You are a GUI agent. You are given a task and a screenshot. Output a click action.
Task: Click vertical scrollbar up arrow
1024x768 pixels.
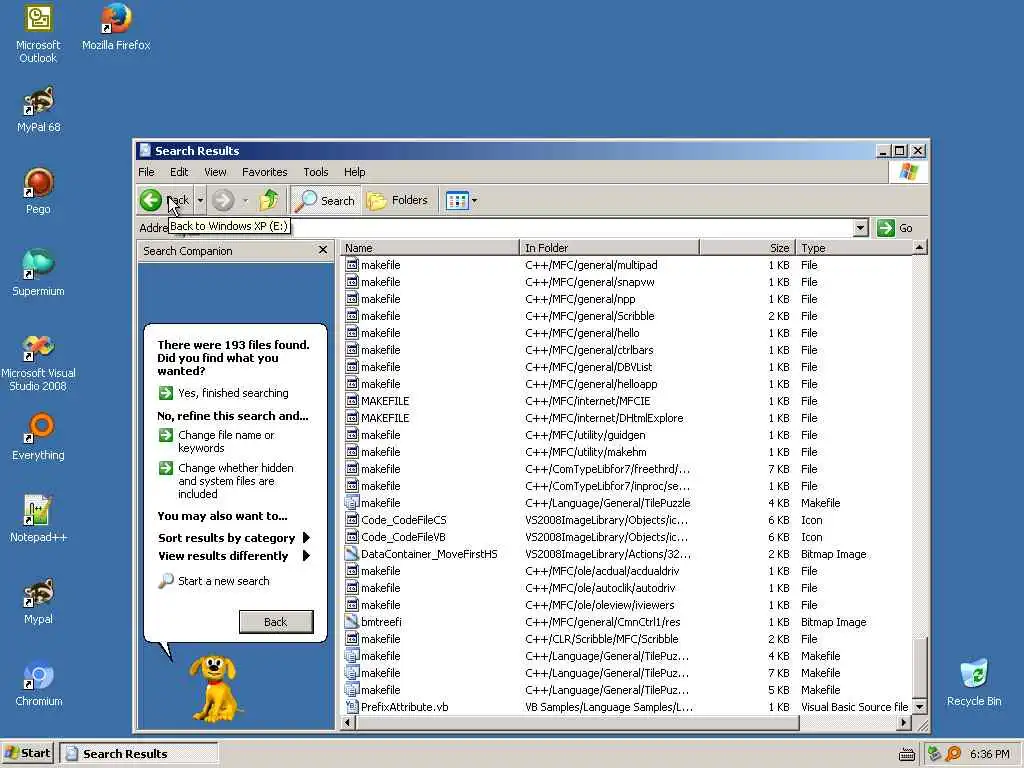[x=920, y=248]
